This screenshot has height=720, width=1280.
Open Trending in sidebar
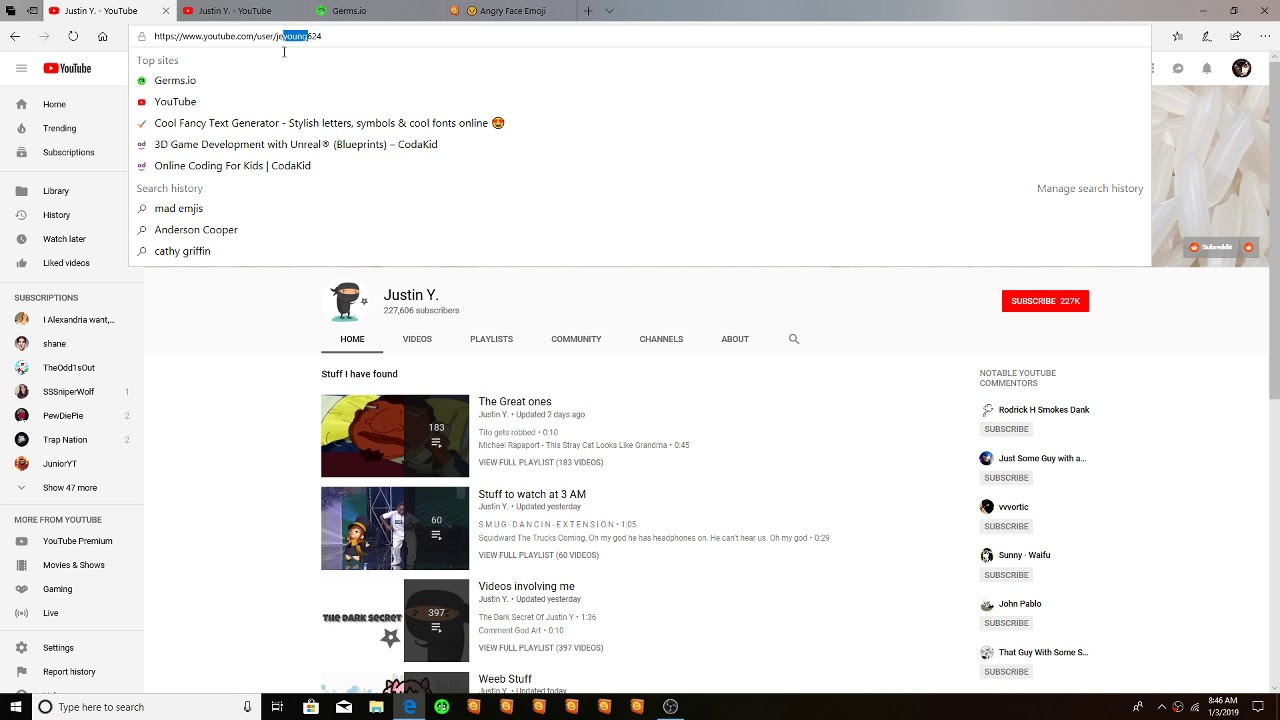click(x=59, y=128)
